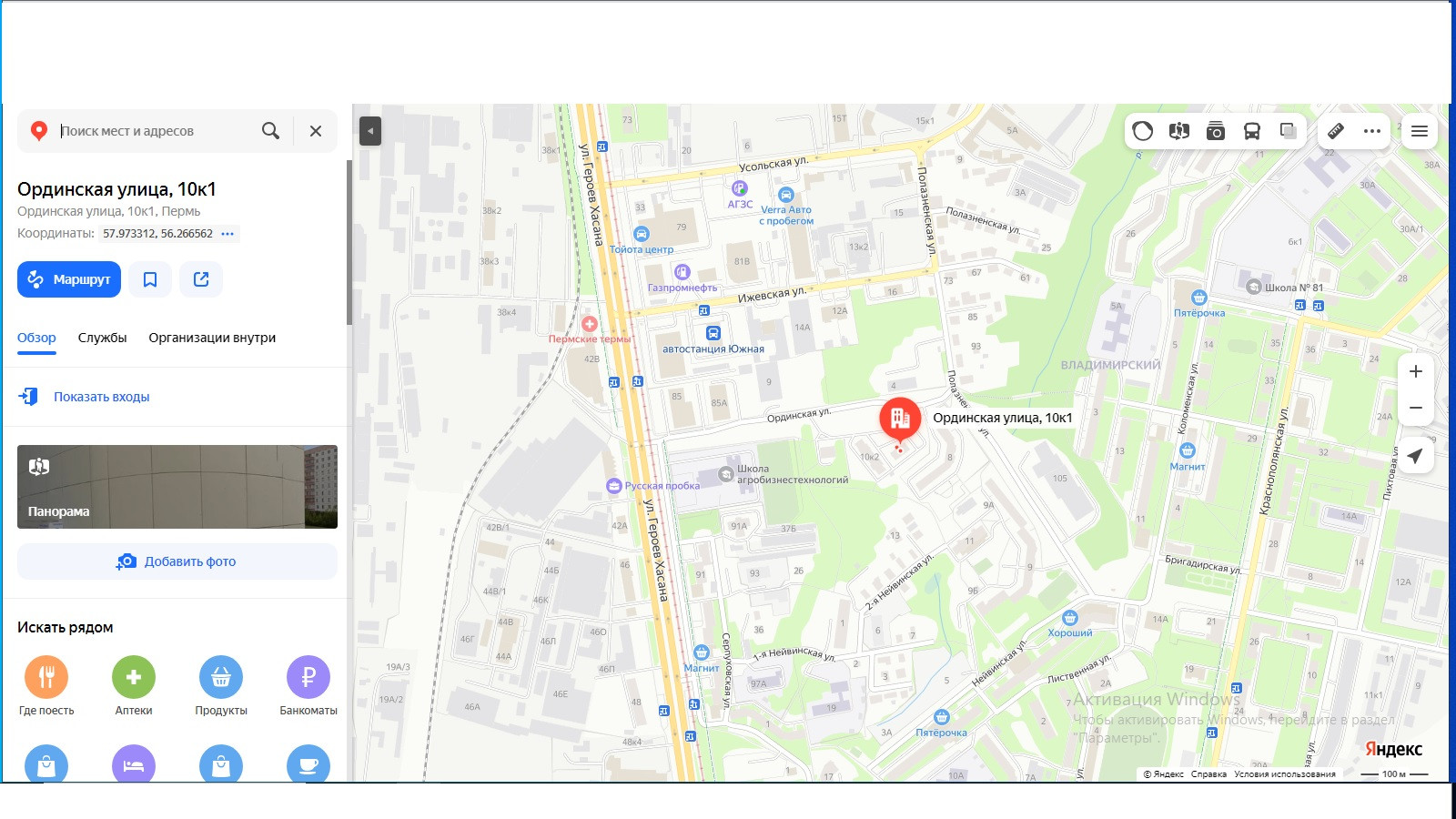The width and height of the screenshot is (1456, 819).
Task: Toggle the traffic jams layer
Action: coord(1143,131)
